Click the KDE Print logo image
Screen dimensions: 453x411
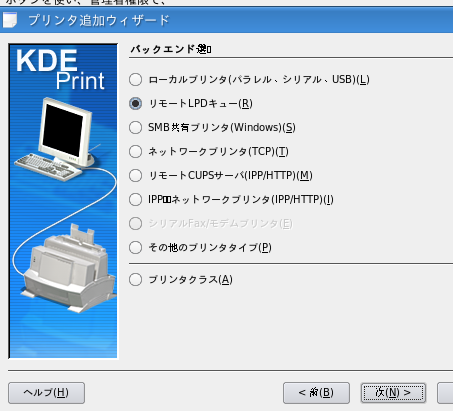60,70
